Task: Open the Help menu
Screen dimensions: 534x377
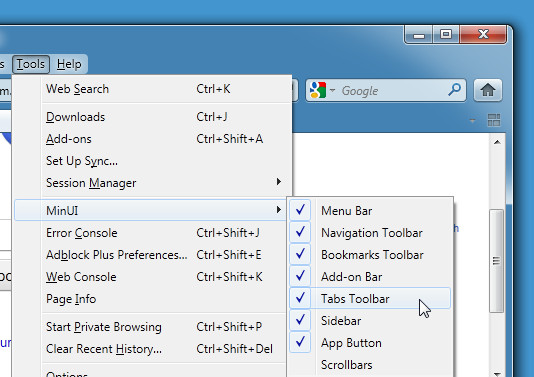Action: [69, 64]
